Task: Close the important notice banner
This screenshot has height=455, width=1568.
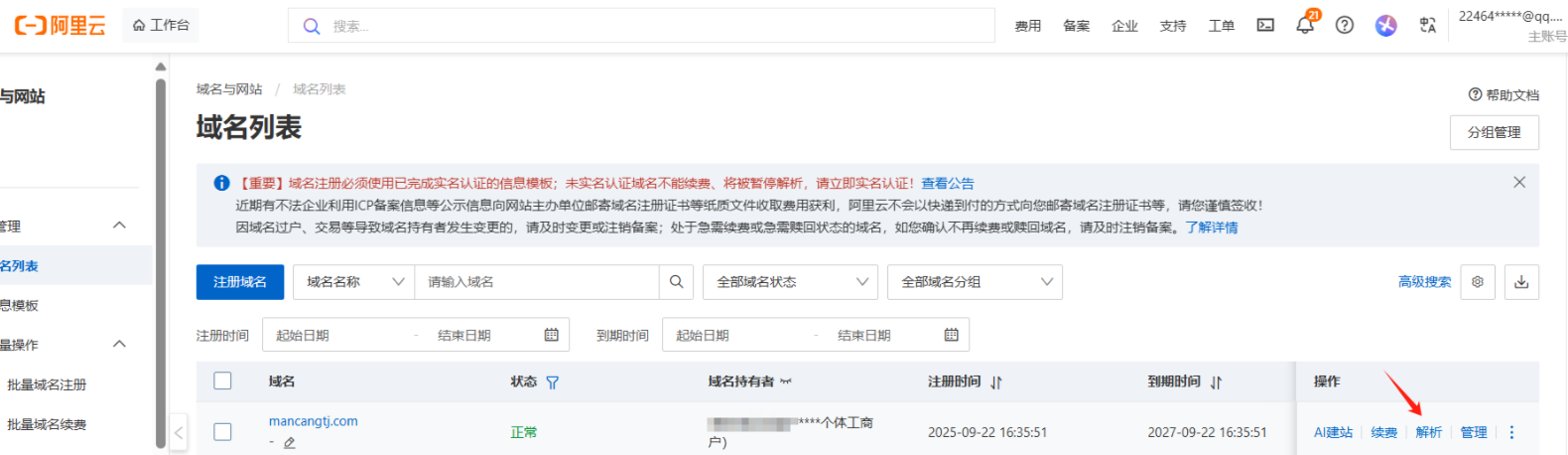Action: (1518, 183)
